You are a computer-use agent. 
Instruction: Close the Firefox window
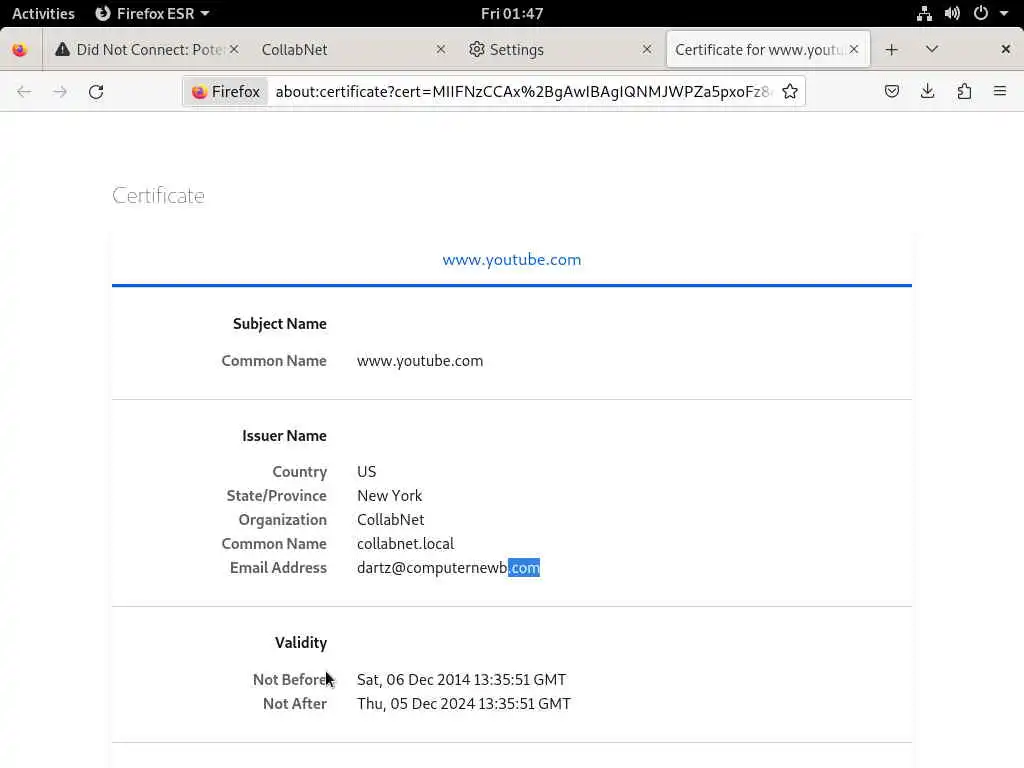pyautogui.click(x=1006, y=50)
